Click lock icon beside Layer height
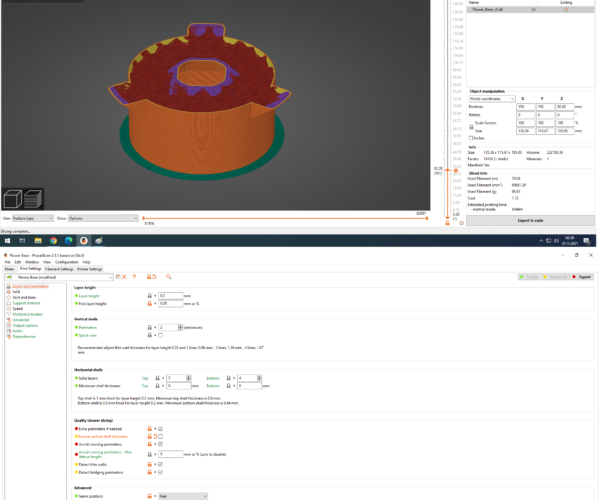This screenshot has width=600, height=500. pyautogui.click(x=150, y=296)
